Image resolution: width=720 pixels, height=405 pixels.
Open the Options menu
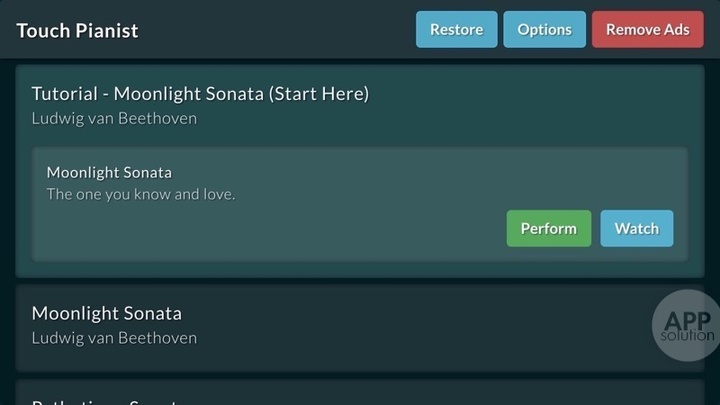545,30
